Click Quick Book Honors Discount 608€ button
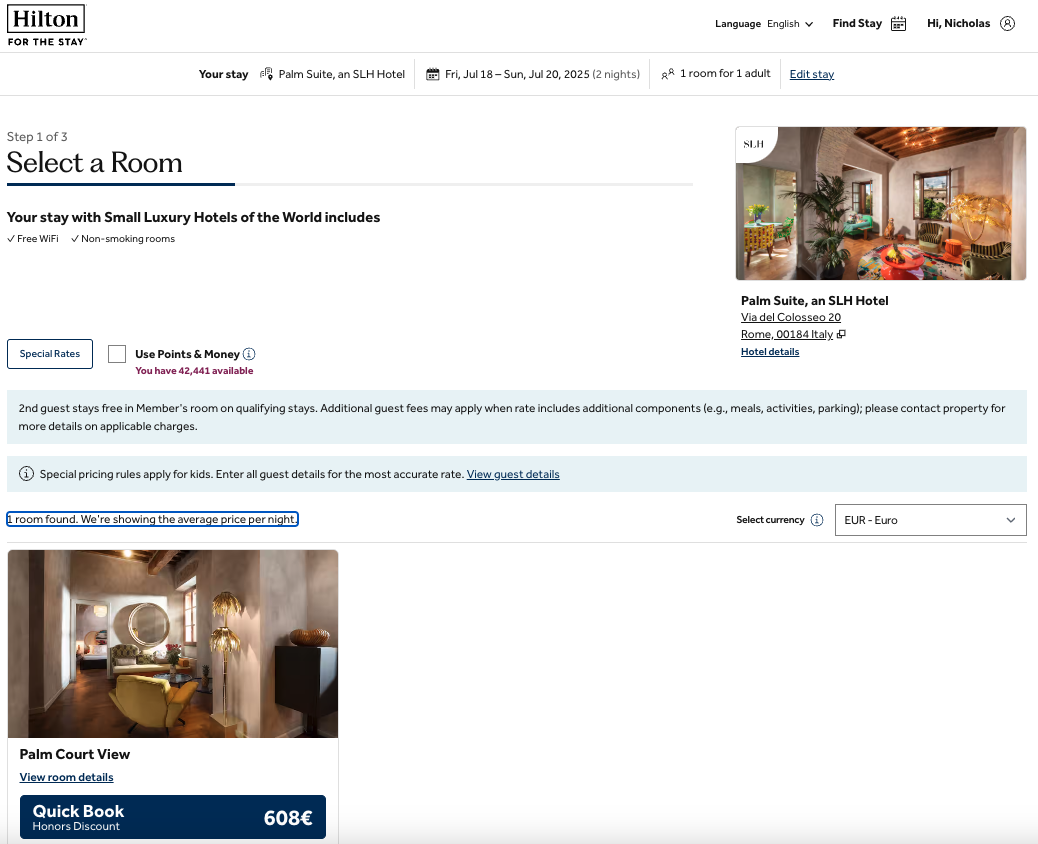The width and height of the screenshot is (1038, 844). (173, 817)
